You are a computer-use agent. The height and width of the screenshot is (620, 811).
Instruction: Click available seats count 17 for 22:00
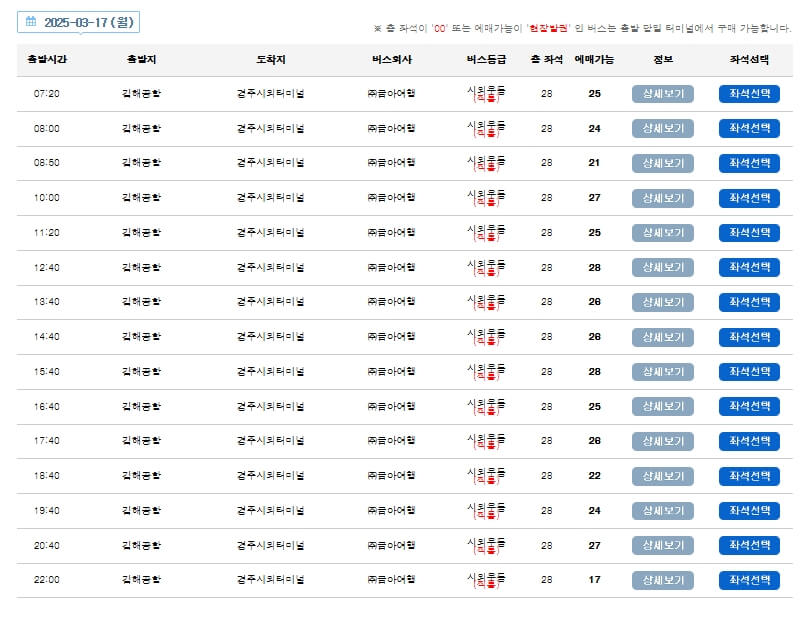point(594,580)
